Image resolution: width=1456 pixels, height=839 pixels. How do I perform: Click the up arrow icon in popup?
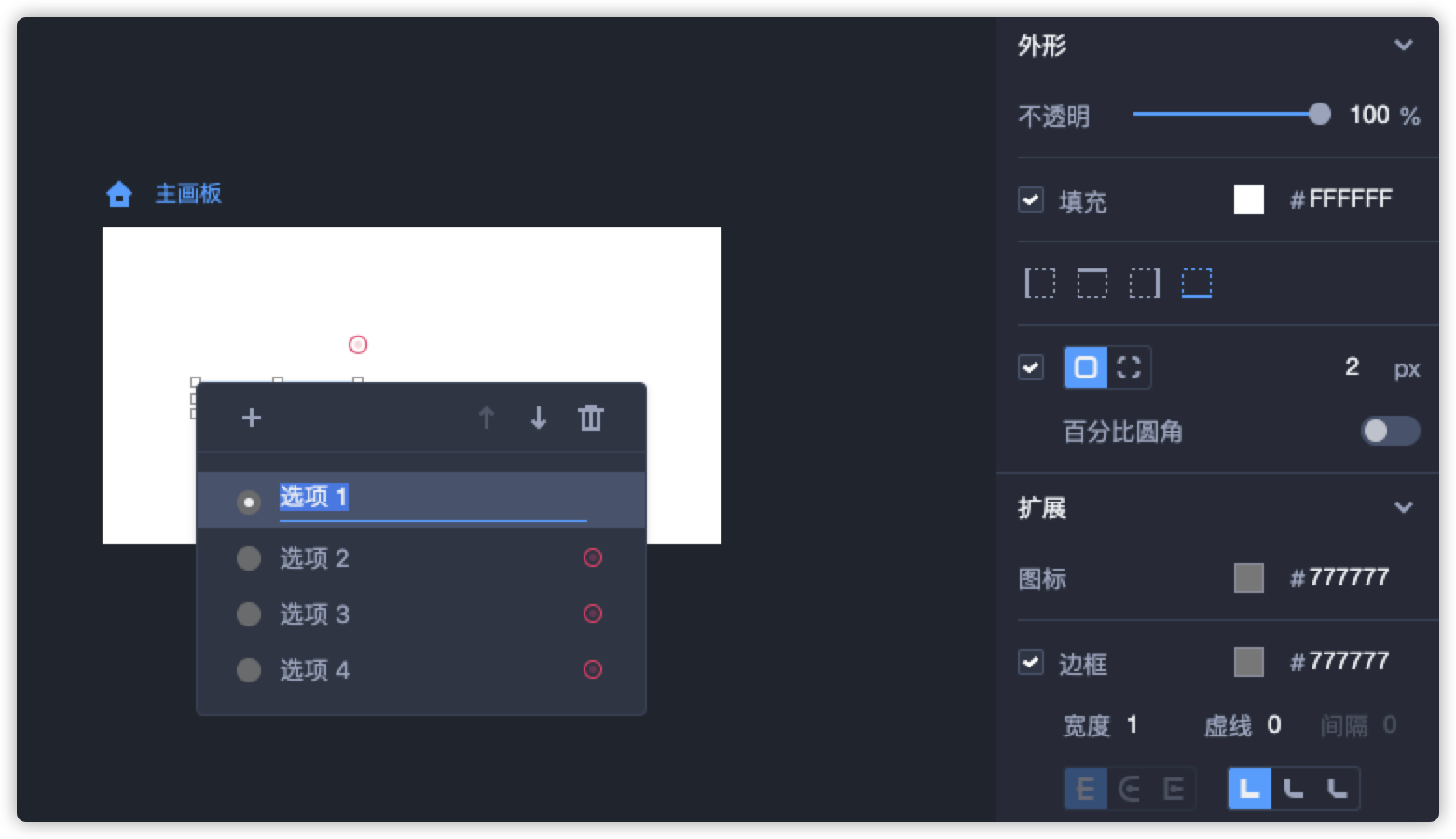[486, 418]
